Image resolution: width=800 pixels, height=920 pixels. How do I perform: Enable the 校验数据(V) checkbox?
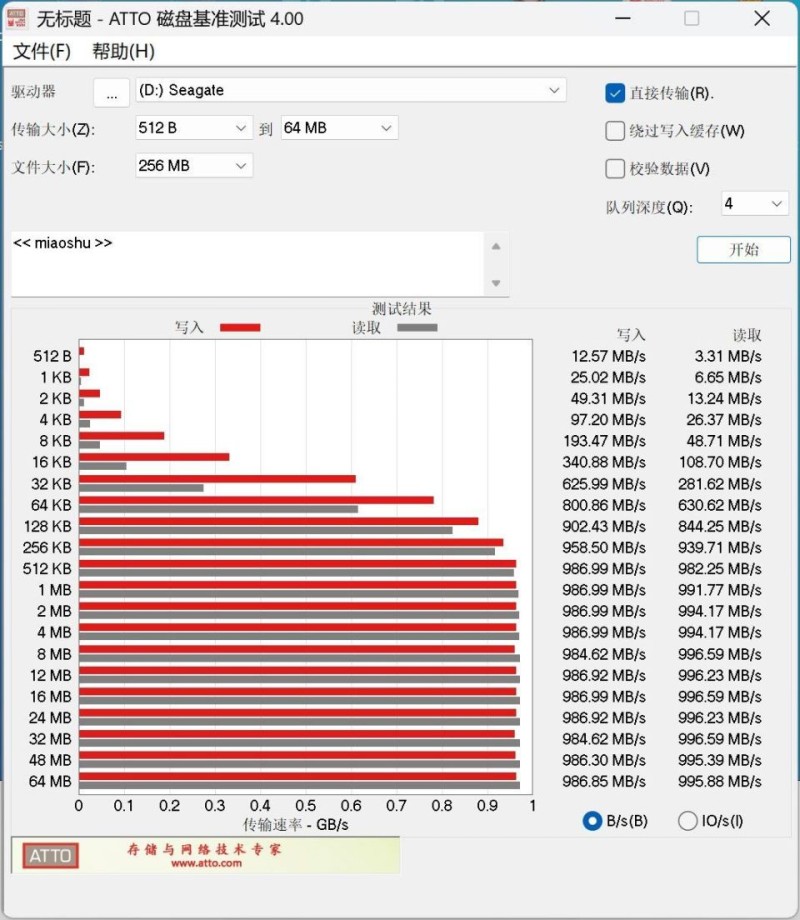(x=615, y=169)
